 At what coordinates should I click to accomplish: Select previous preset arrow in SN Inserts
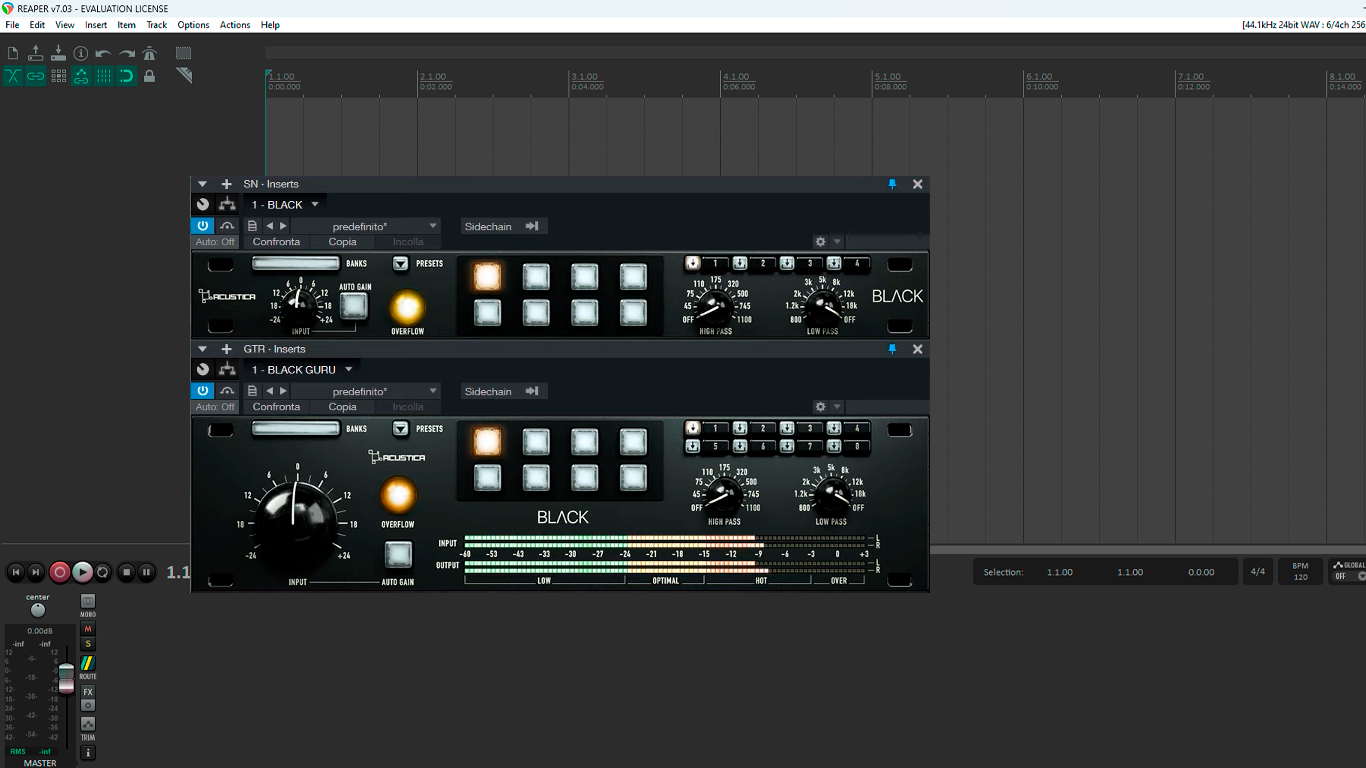tap(269, 226)
